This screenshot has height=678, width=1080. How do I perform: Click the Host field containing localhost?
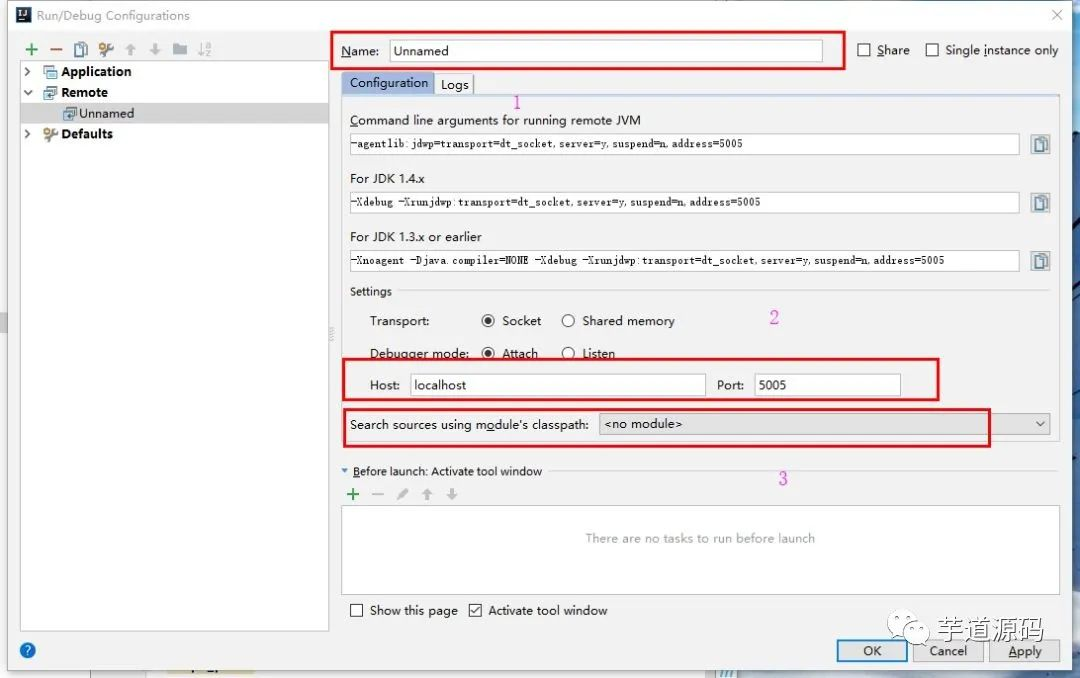pyautogui.click(x=558, y=385)
